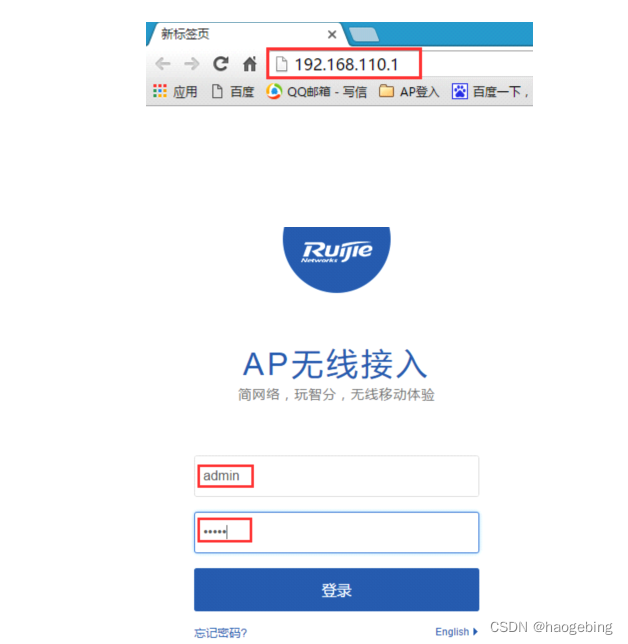Open the 忘记密码? link
The width and height of the screenshot is (628, 644).
click(221, 632)
